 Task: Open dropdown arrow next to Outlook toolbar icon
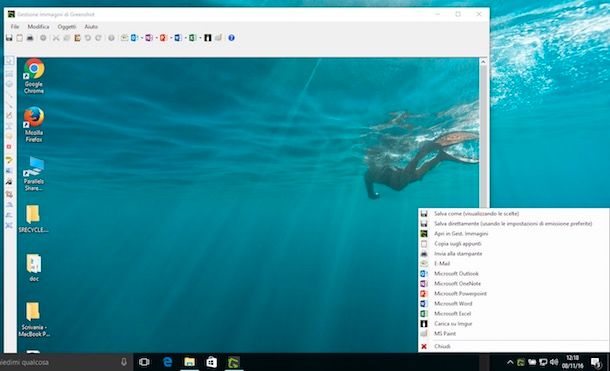tap(141, 38)
